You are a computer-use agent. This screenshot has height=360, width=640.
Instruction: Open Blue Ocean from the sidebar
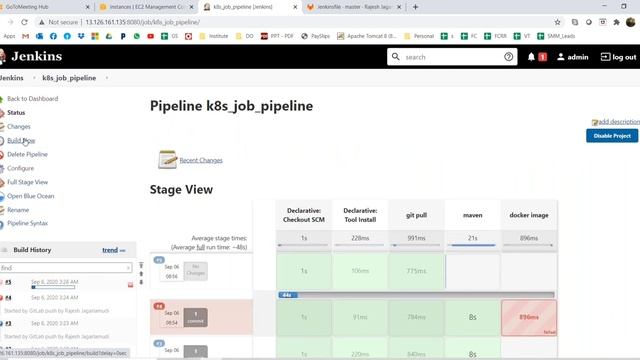(30, 196)
